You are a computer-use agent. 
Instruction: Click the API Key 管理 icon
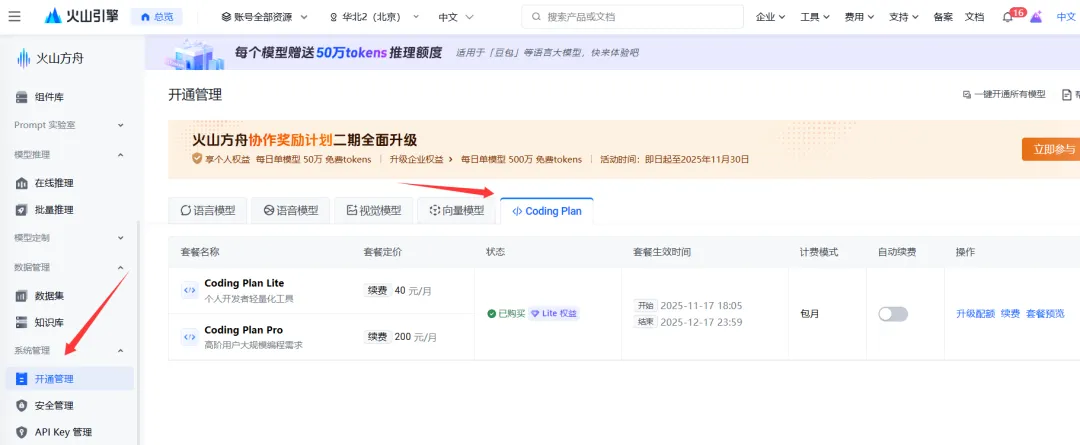pyautogui.click(x=22, y=433)
